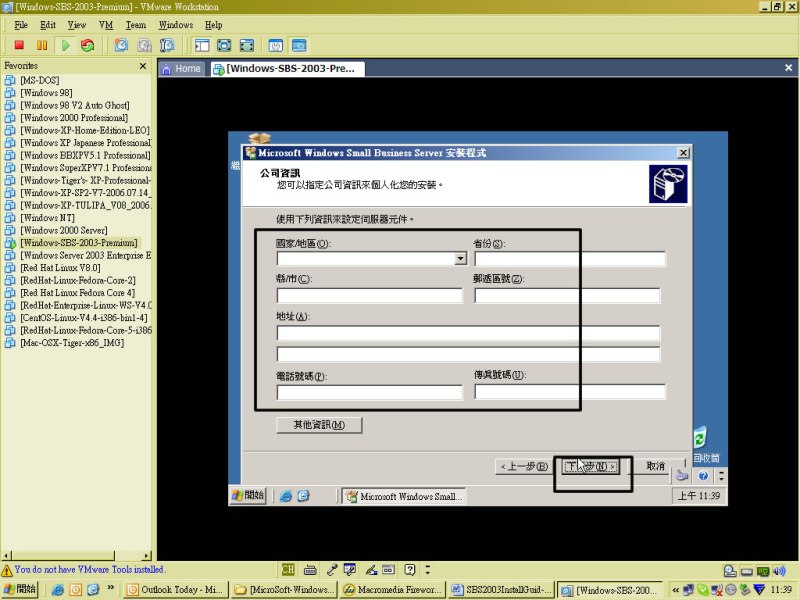Click the Quick Switch toolbar icon

pos(247,45)
